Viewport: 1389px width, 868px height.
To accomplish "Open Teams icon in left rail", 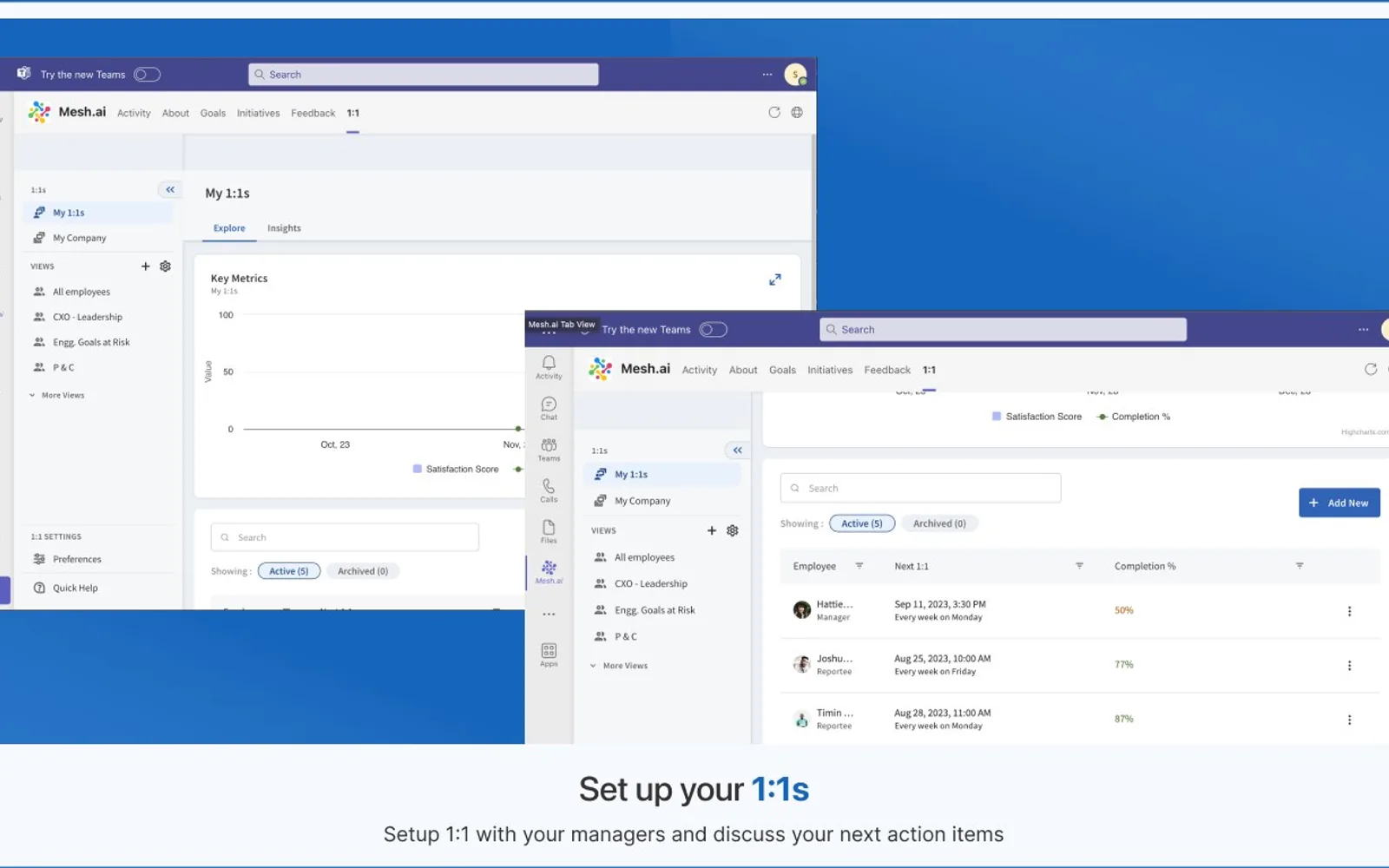I will 549,450.
